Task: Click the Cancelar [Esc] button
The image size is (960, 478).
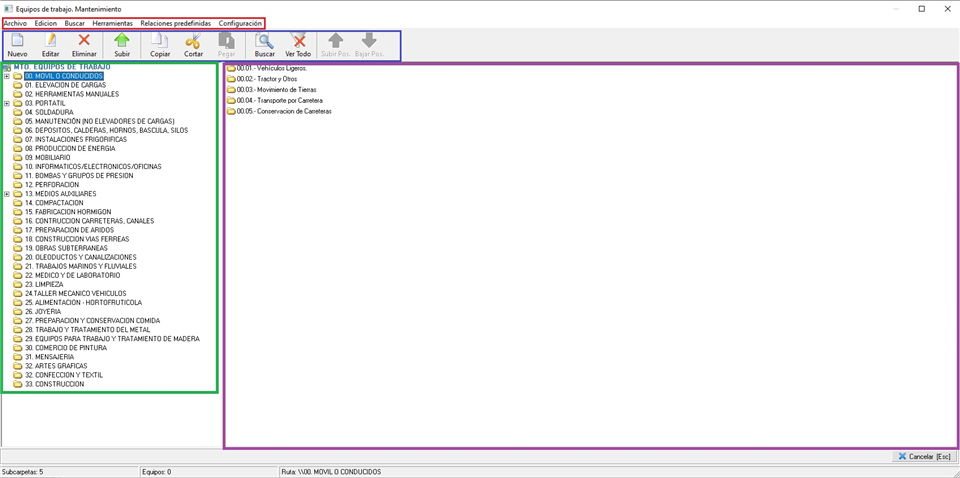Action: pos(924,457)
